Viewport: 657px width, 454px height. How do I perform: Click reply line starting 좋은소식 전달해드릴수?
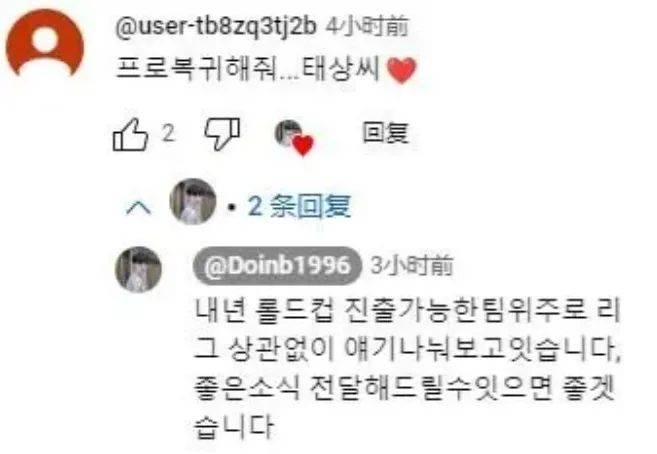tap(405, 388)
